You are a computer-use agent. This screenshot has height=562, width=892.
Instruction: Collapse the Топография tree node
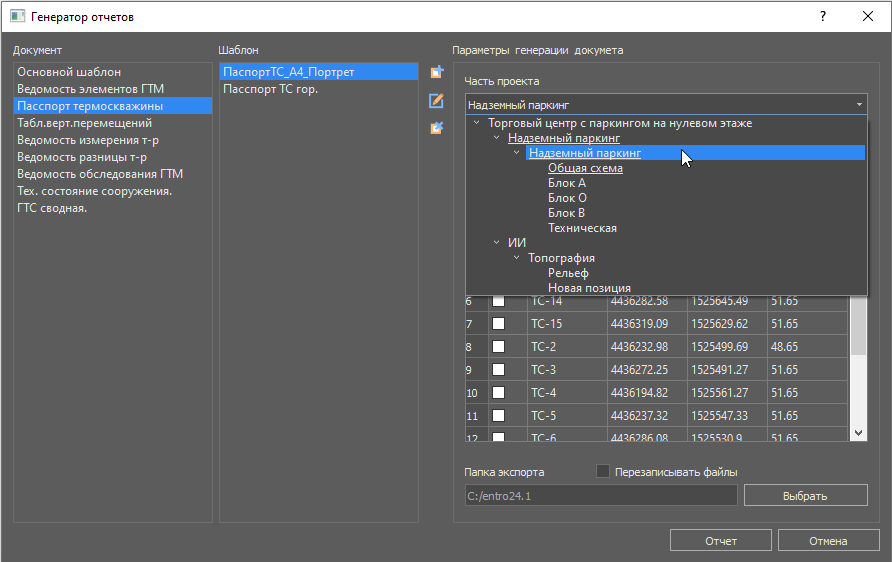517,258
